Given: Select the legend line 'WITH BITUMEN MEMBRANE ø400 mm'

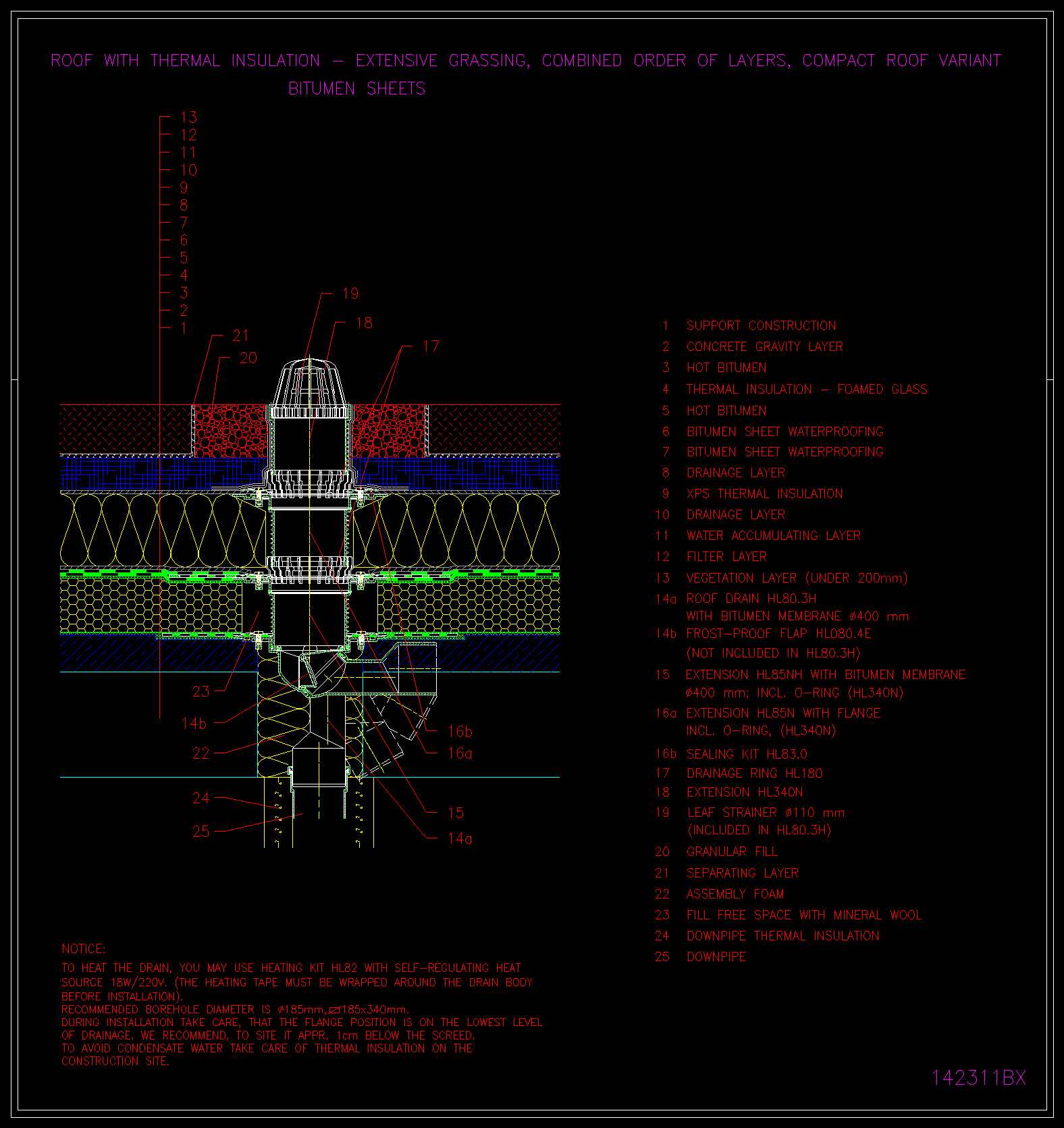Looking at the screenshot, I should [797, 616].
